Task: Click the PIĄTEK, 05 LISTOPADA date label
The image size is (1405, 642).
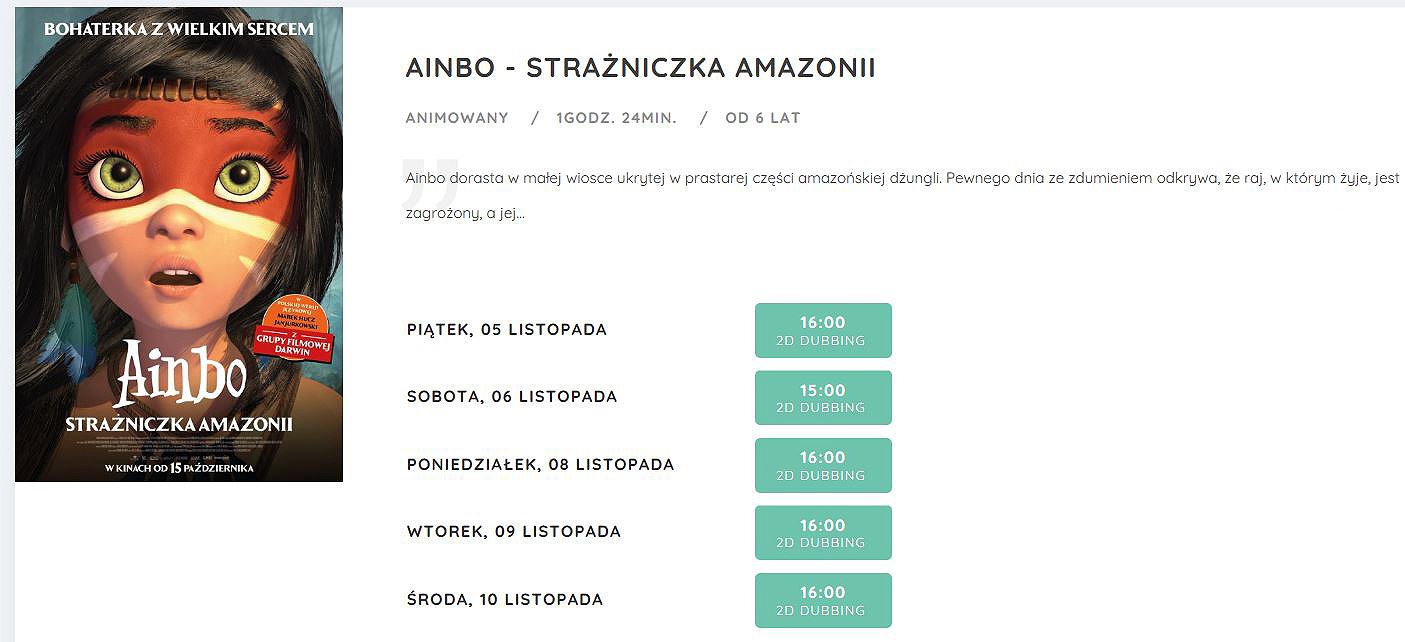Action: click(x=507, y=330)
